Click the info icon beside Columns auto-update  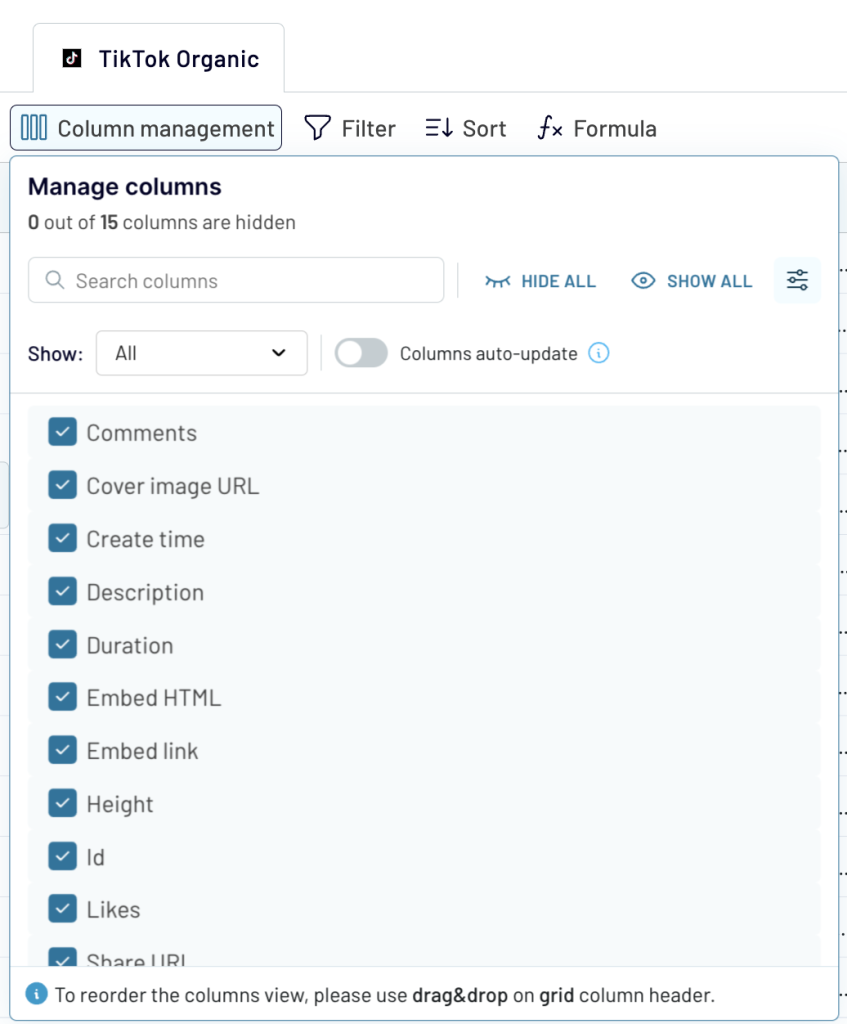pyautogui.click(x=598, y=353)
